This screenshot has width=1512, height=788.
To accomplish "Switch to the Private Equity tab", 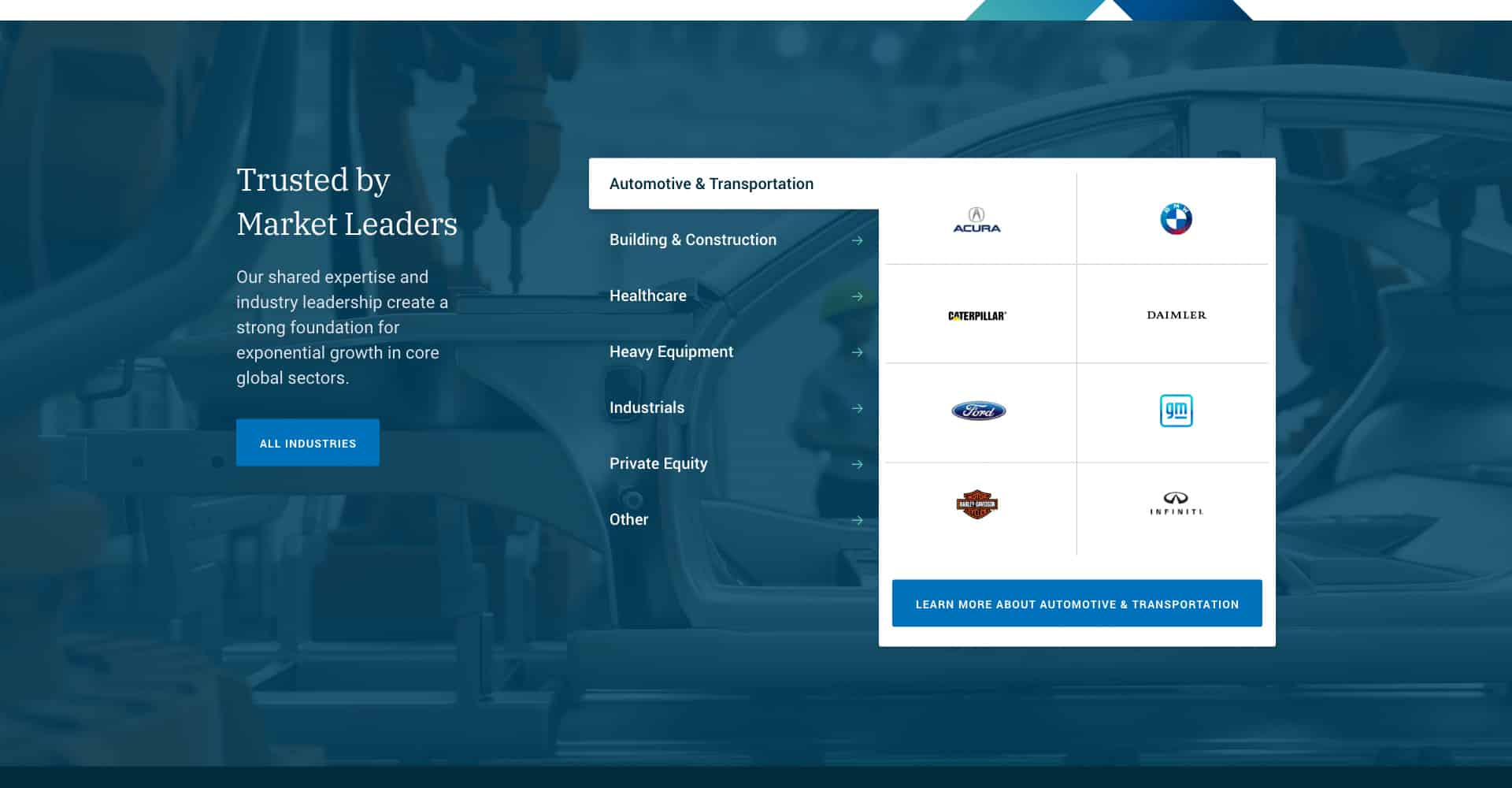I will 734,463.
